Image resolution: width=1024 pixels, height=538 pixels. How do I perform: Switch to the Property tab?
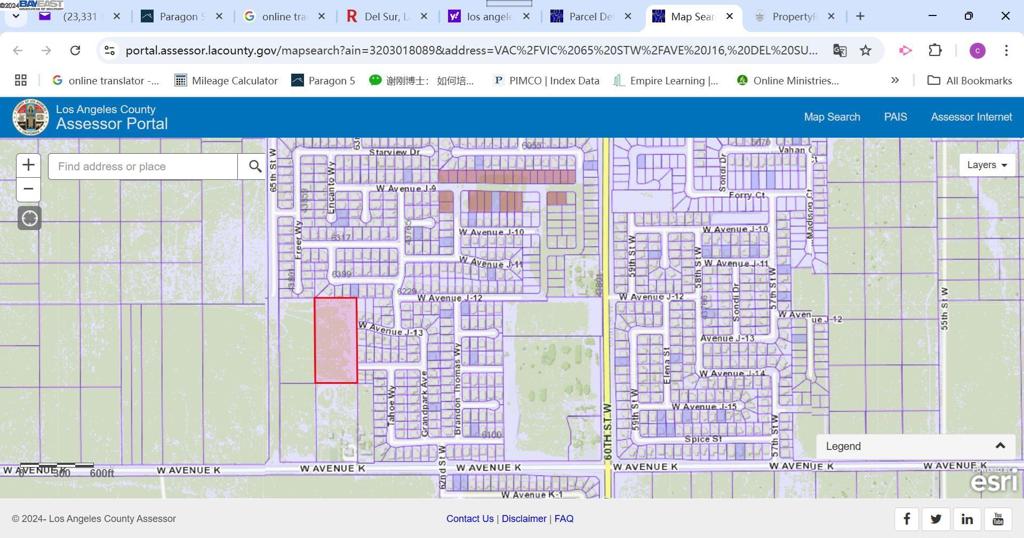[x=794, y=16]
